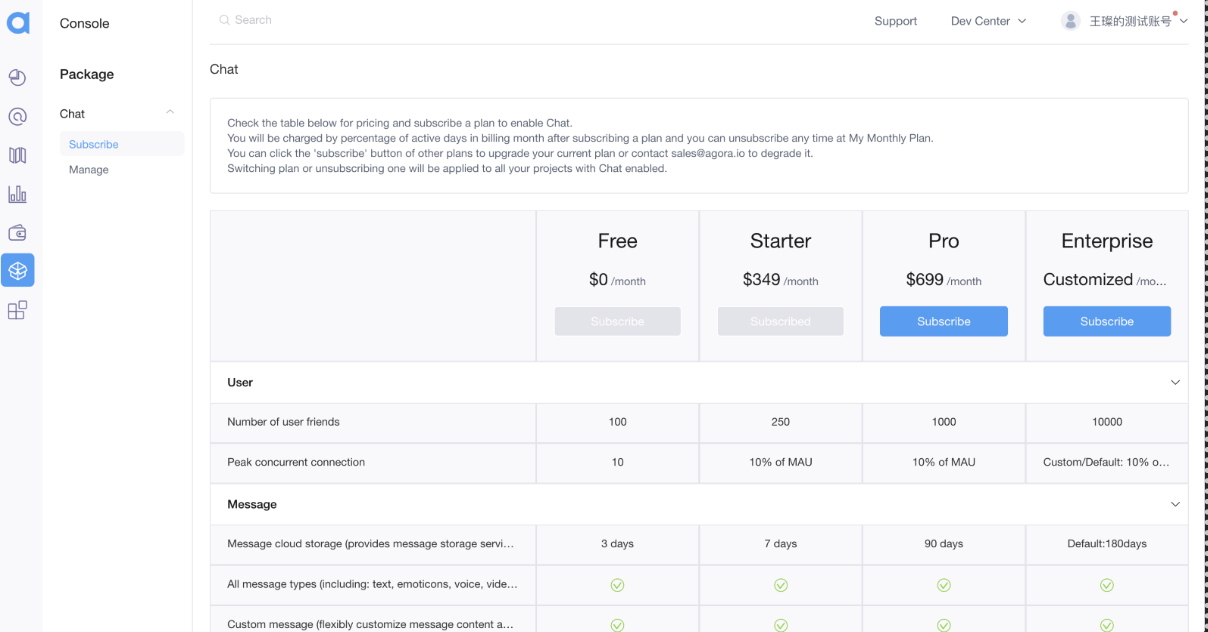
Task: Click the Customized price text
Action: 1105,280
